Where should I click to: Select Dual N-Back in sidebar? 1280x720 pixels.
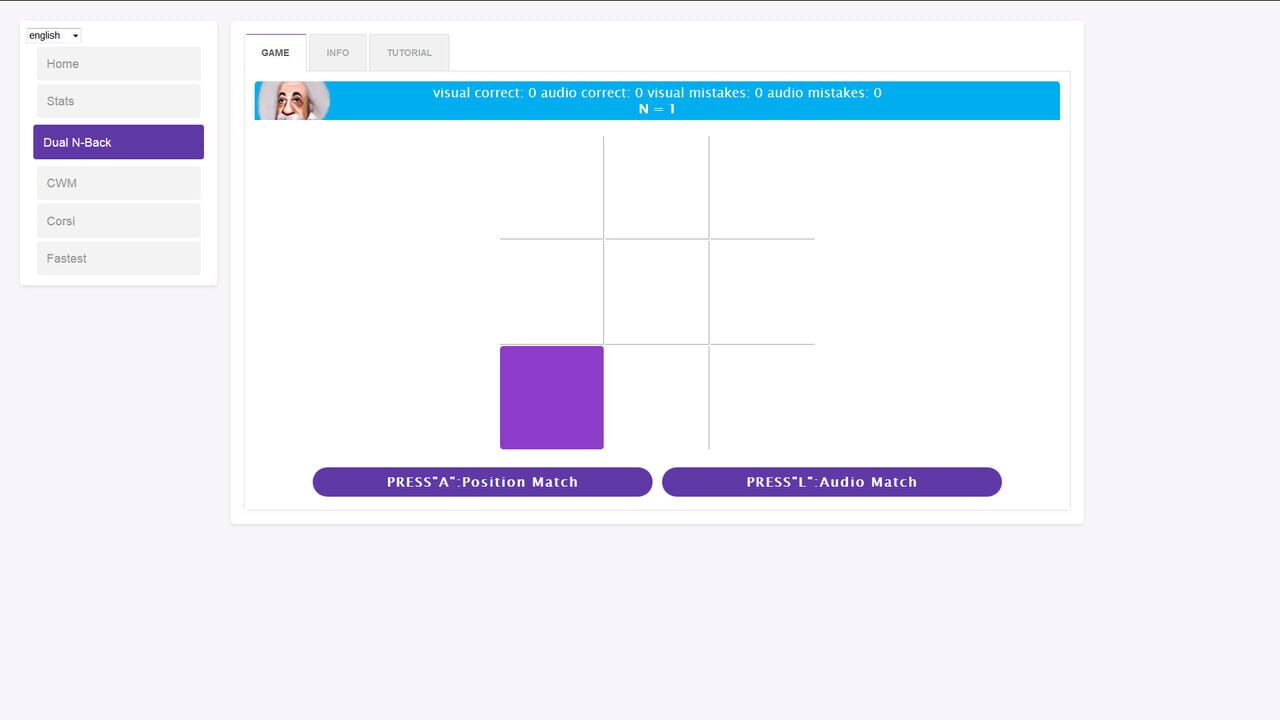pos(118,142)
